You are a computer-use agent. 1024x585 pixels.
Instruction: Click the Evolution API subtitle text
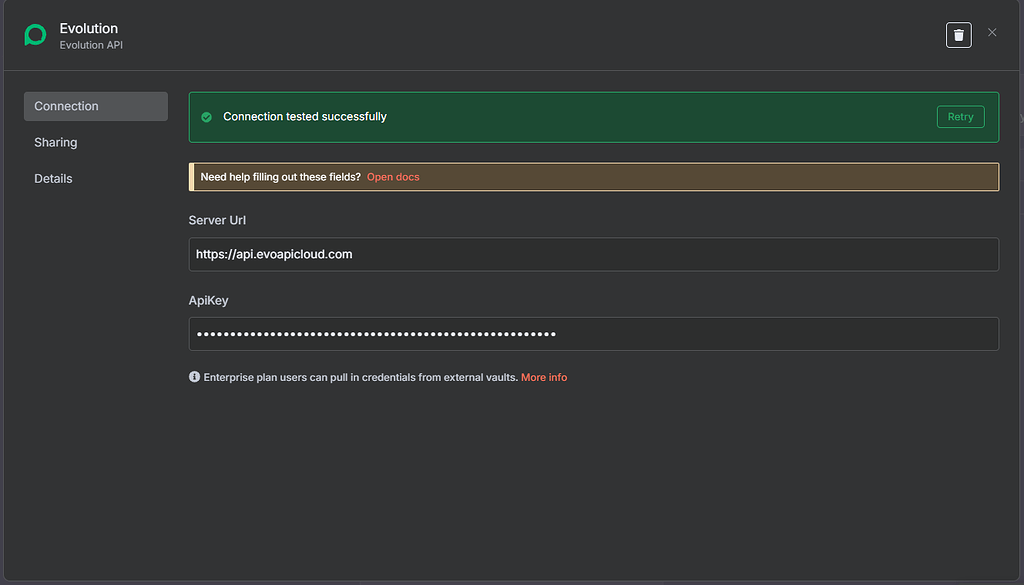[x=90, y=44]
